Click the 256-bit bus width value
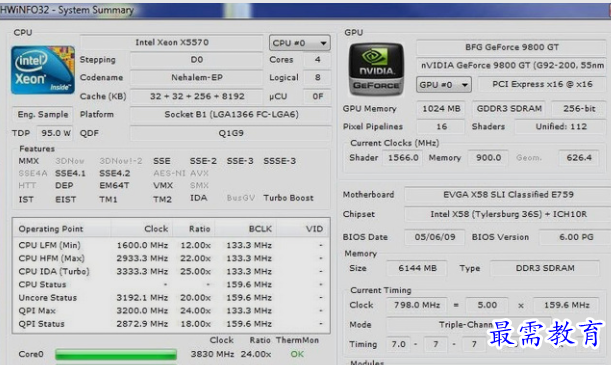This screenshot has width=611, height=365. tap(579, 109)
